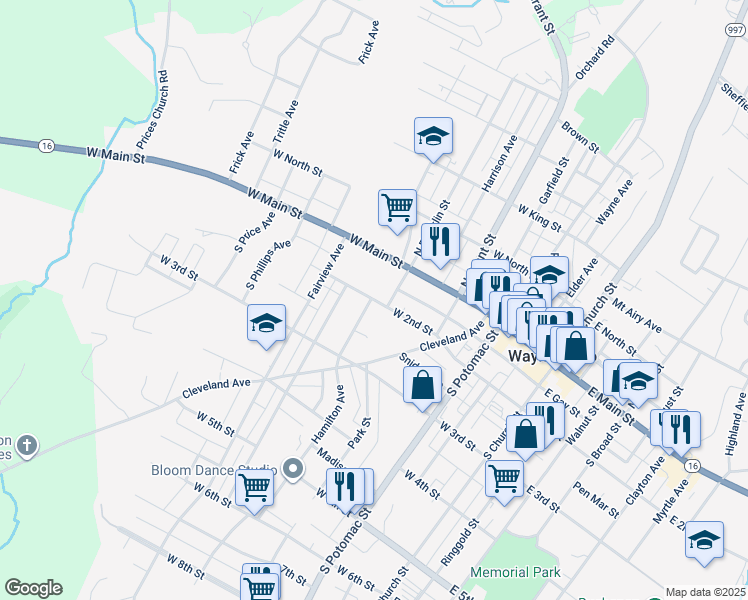This screenshot has height=600, width=748.
Task: Open the Google logo link
Action: (x=33, y=588)
